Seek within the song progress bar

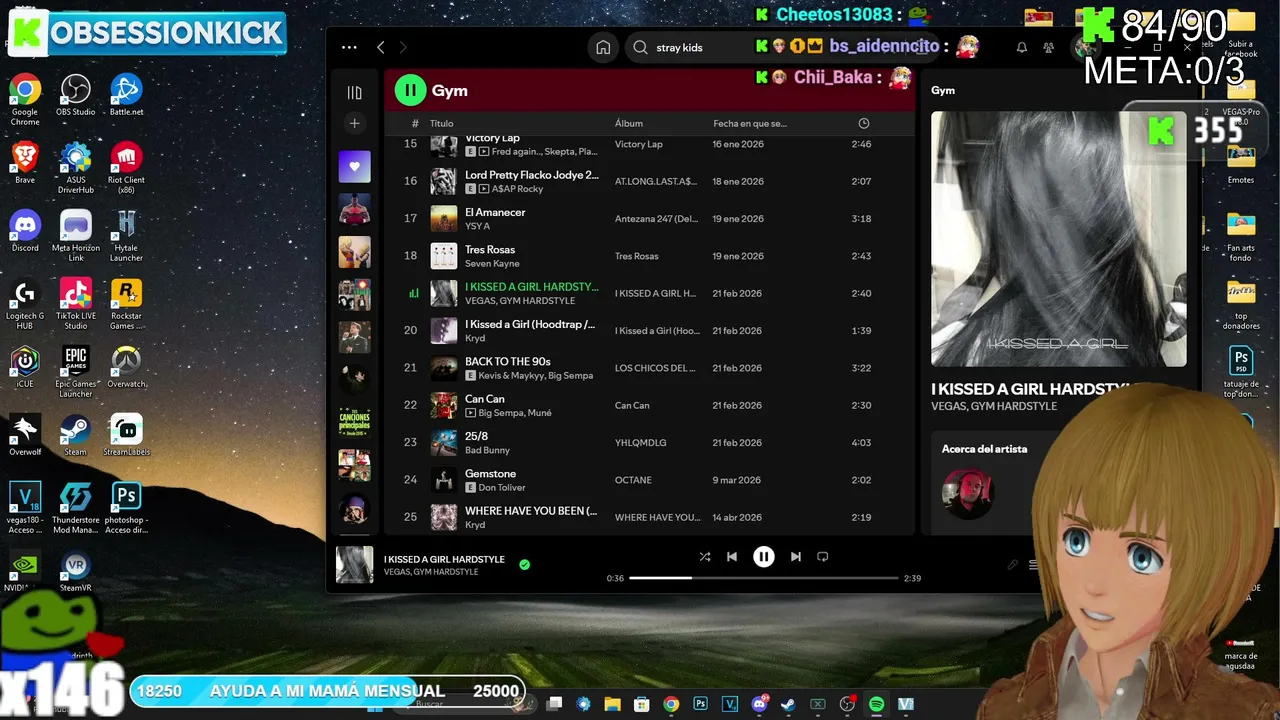click(764, 578)
